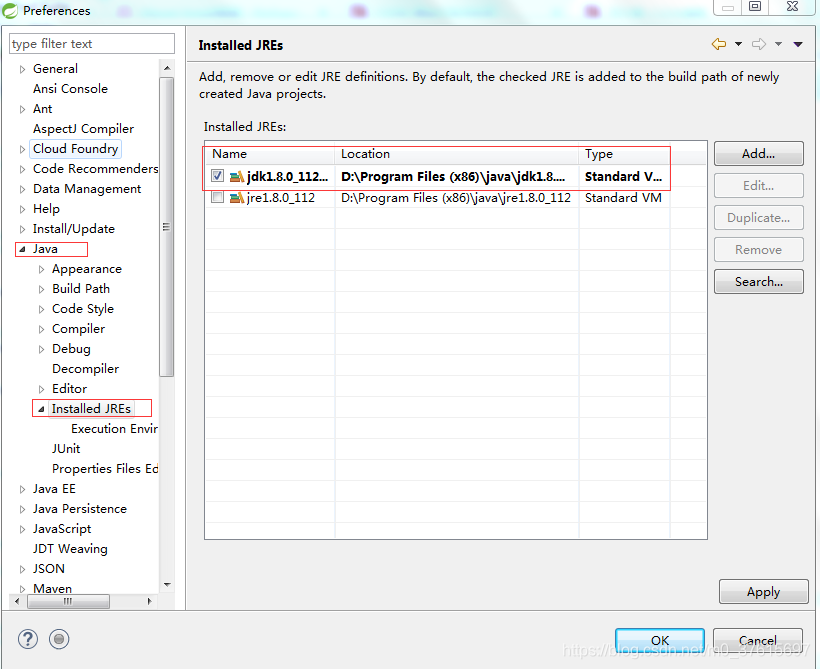The image size is (820, 669).
Task: Expand the General tree node
Action: (22, 68)
